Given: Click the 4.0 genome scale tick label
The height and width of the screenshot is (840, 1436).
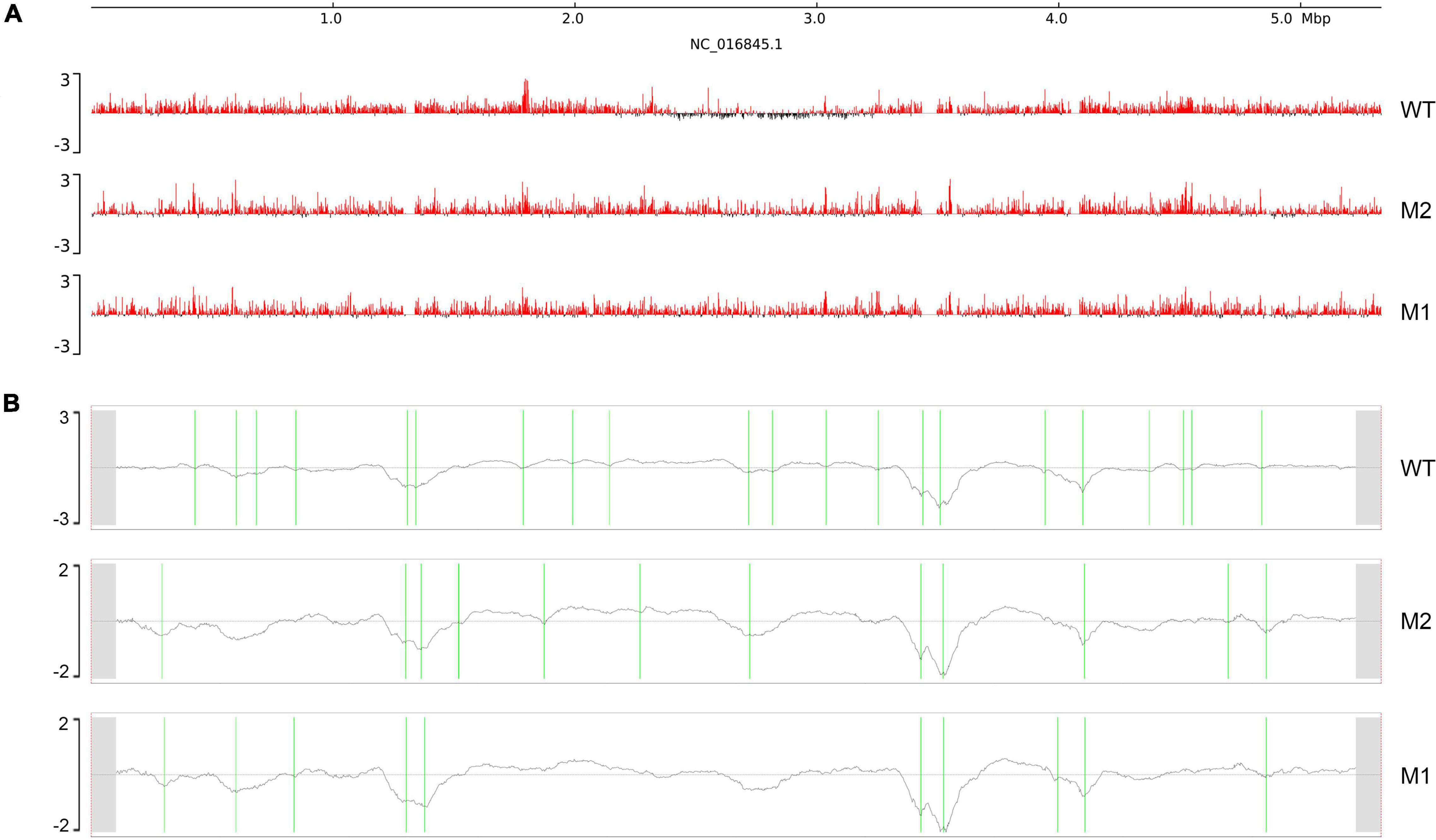Looking at the screenshot, I should click(1056, 19).
